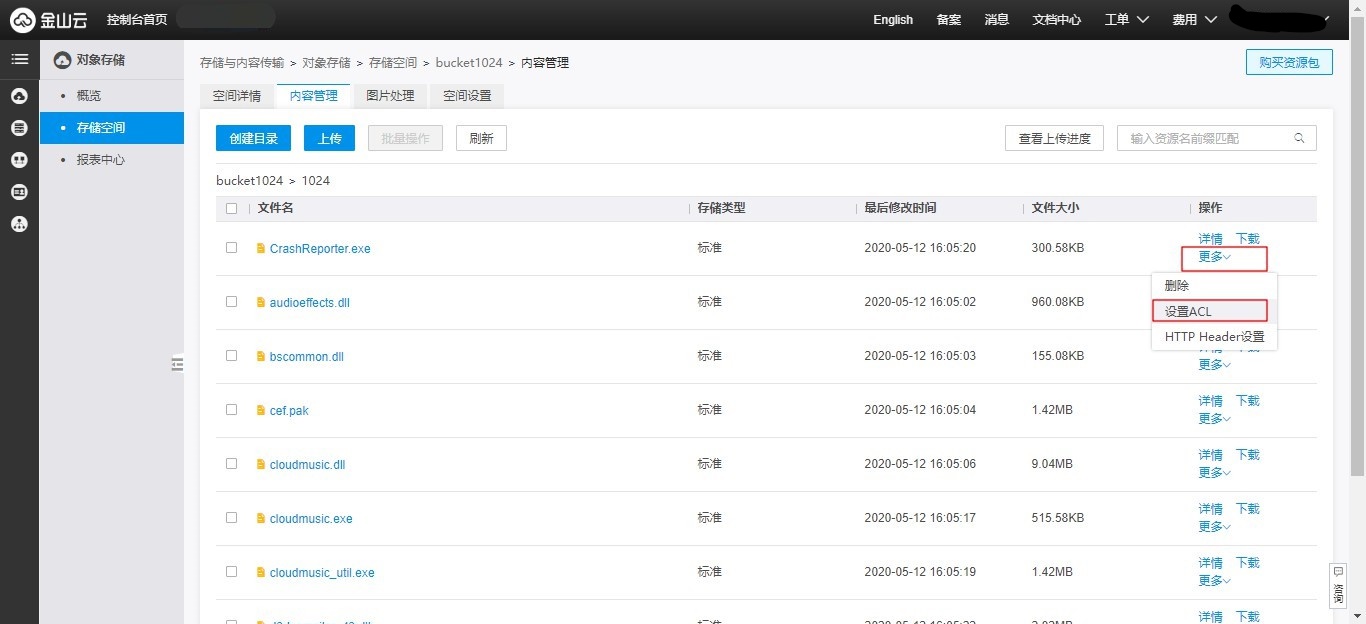This screenshot has height=624, width=1366.
Task: Go to 控制台首页 in top bar
Action: coord(137,20)
